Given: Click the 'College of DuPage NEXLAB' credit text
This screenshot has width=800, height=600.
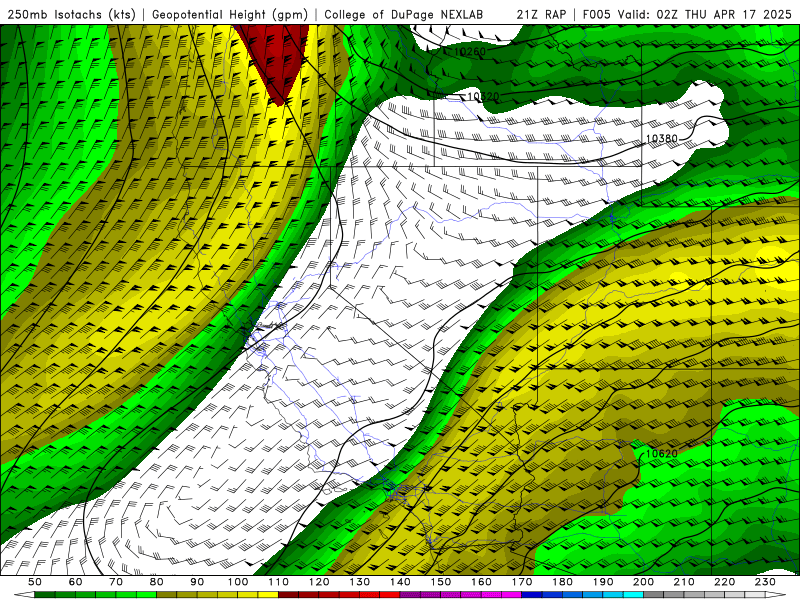Looking at the screenshot, I should pos(404,14).
